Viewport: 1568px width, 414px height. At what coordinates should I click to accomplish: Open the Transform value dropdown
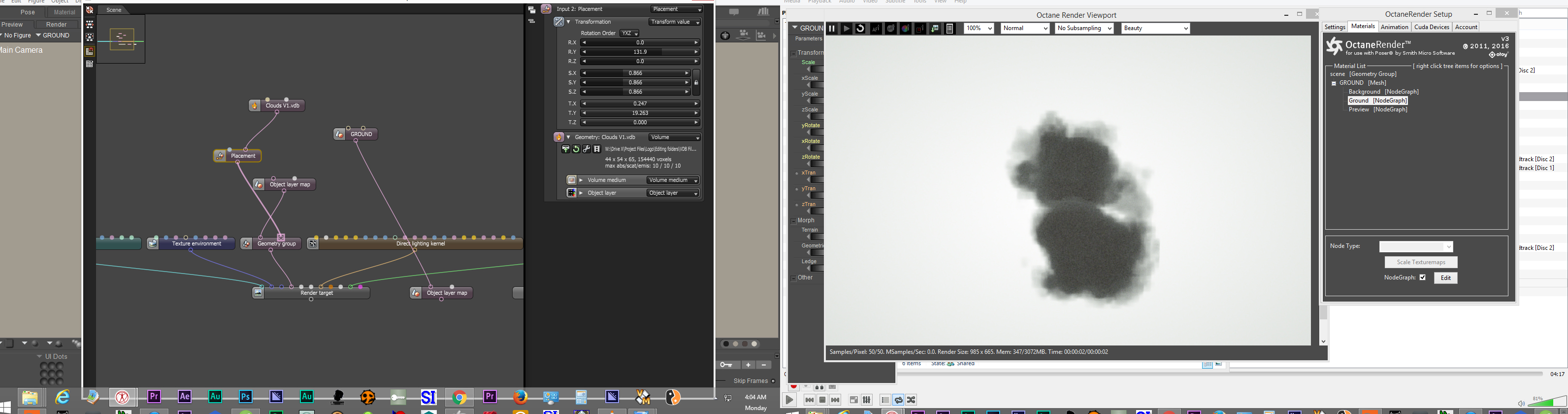coord(675,22)
